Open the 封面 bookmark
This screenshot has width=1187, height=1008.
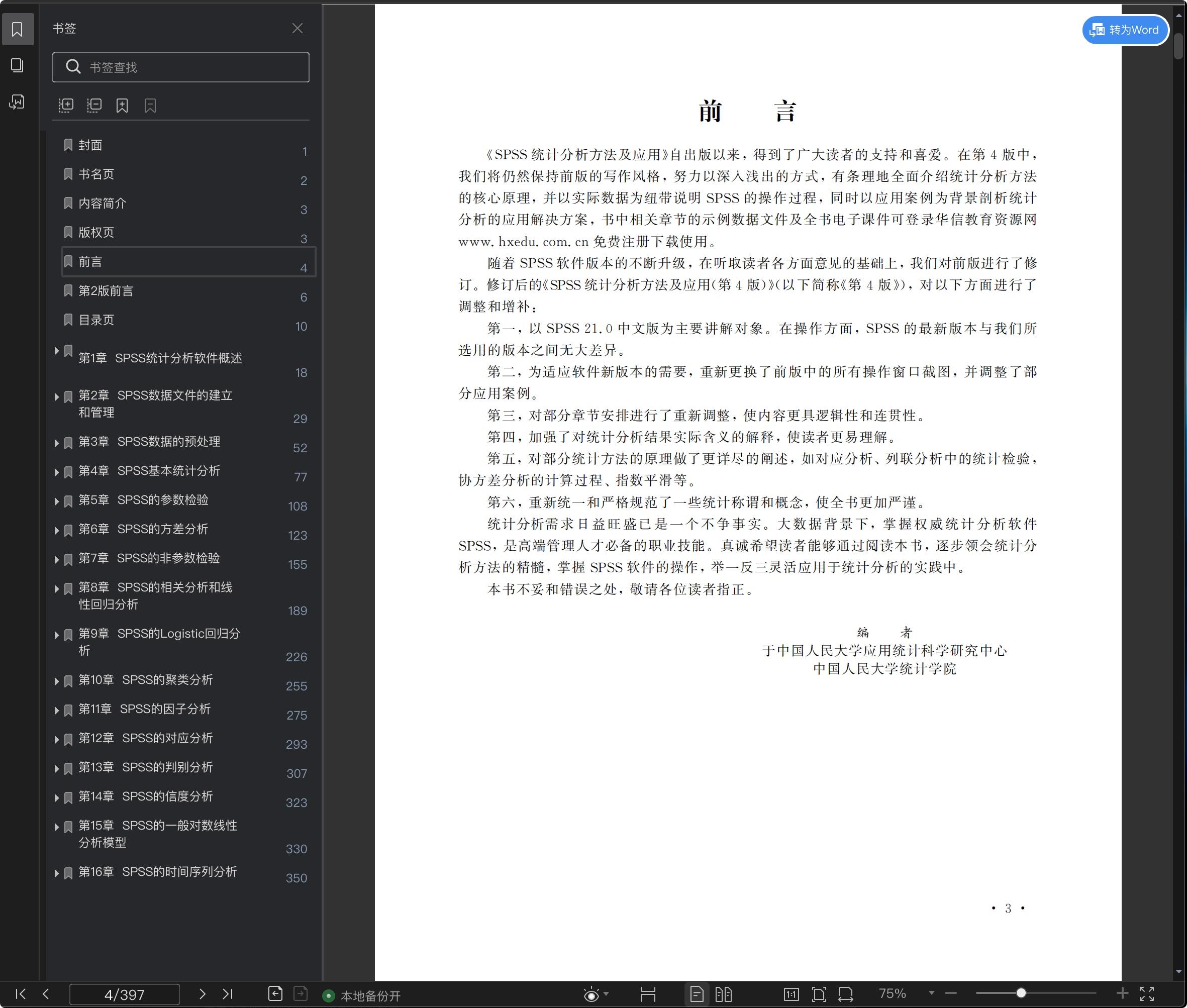pos(90,145)
